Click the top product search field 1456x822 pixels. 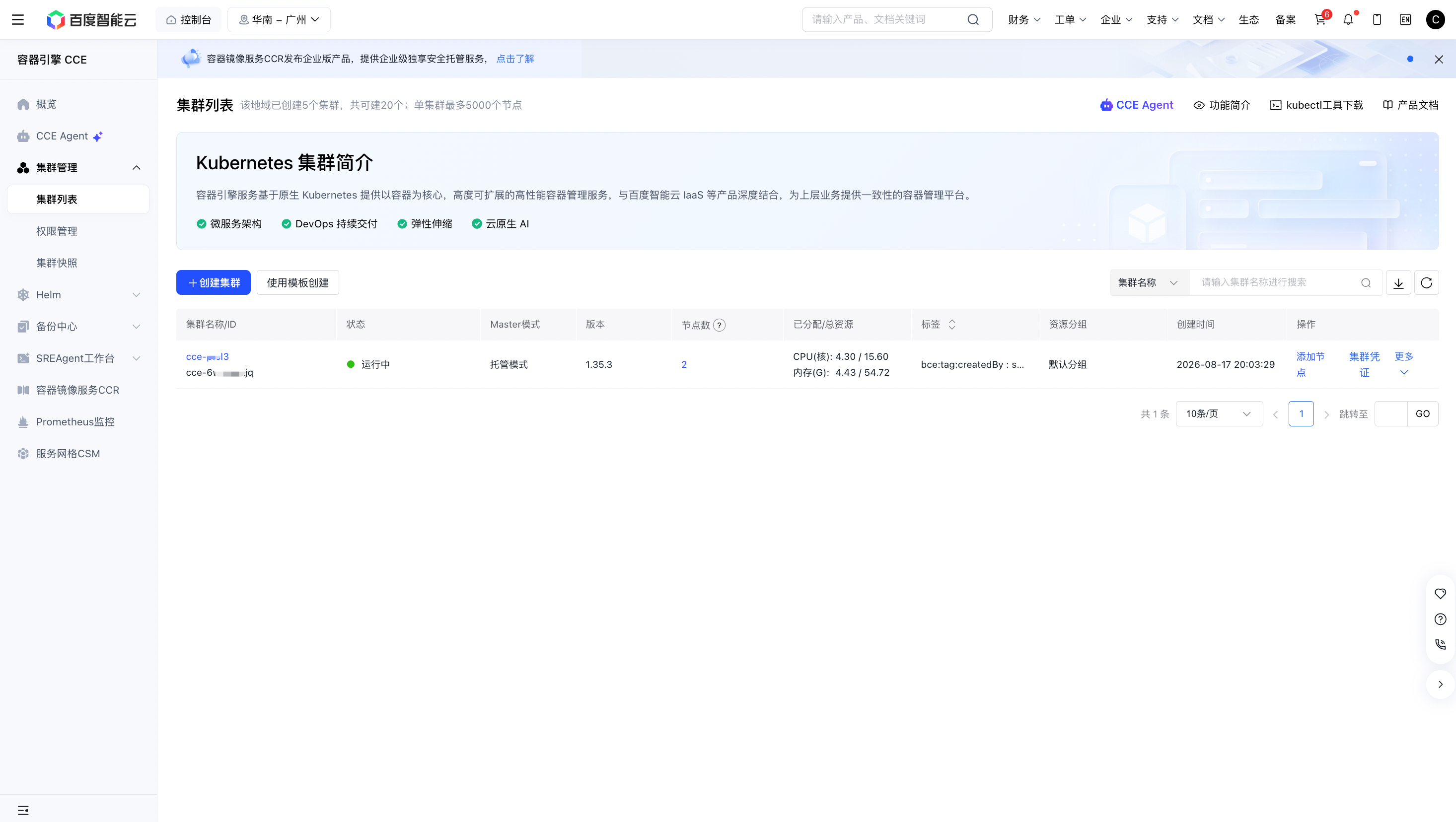(897, 20)
